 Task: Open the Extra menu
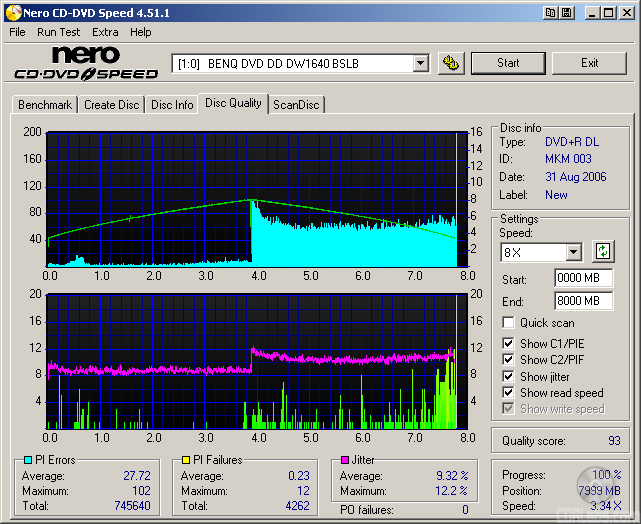click(105, 32)
